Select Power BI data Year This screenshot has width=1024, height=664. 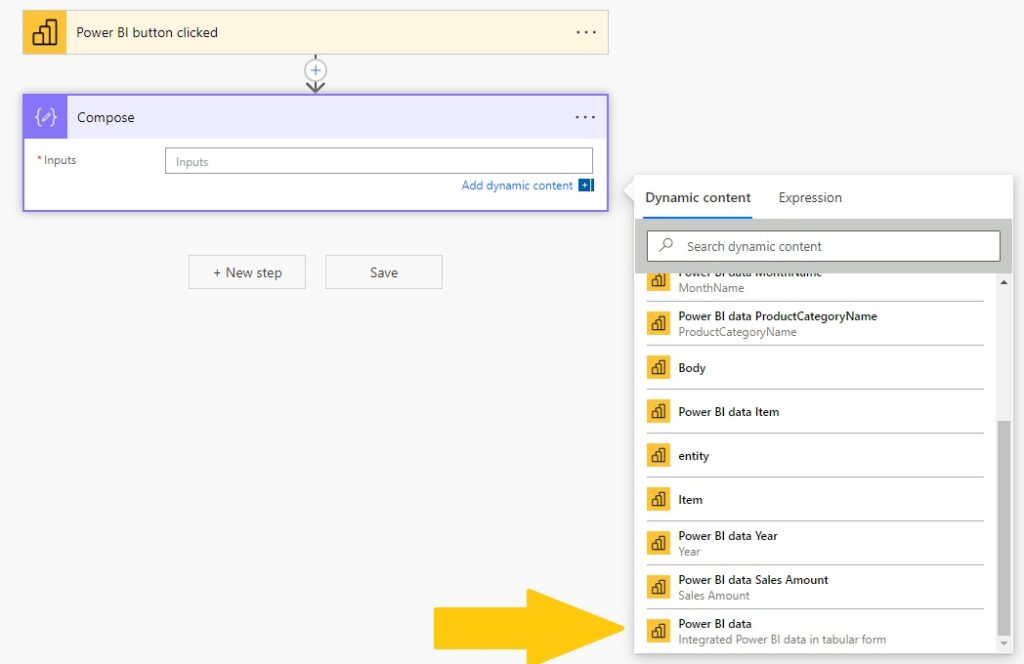(x=815, y=543)
